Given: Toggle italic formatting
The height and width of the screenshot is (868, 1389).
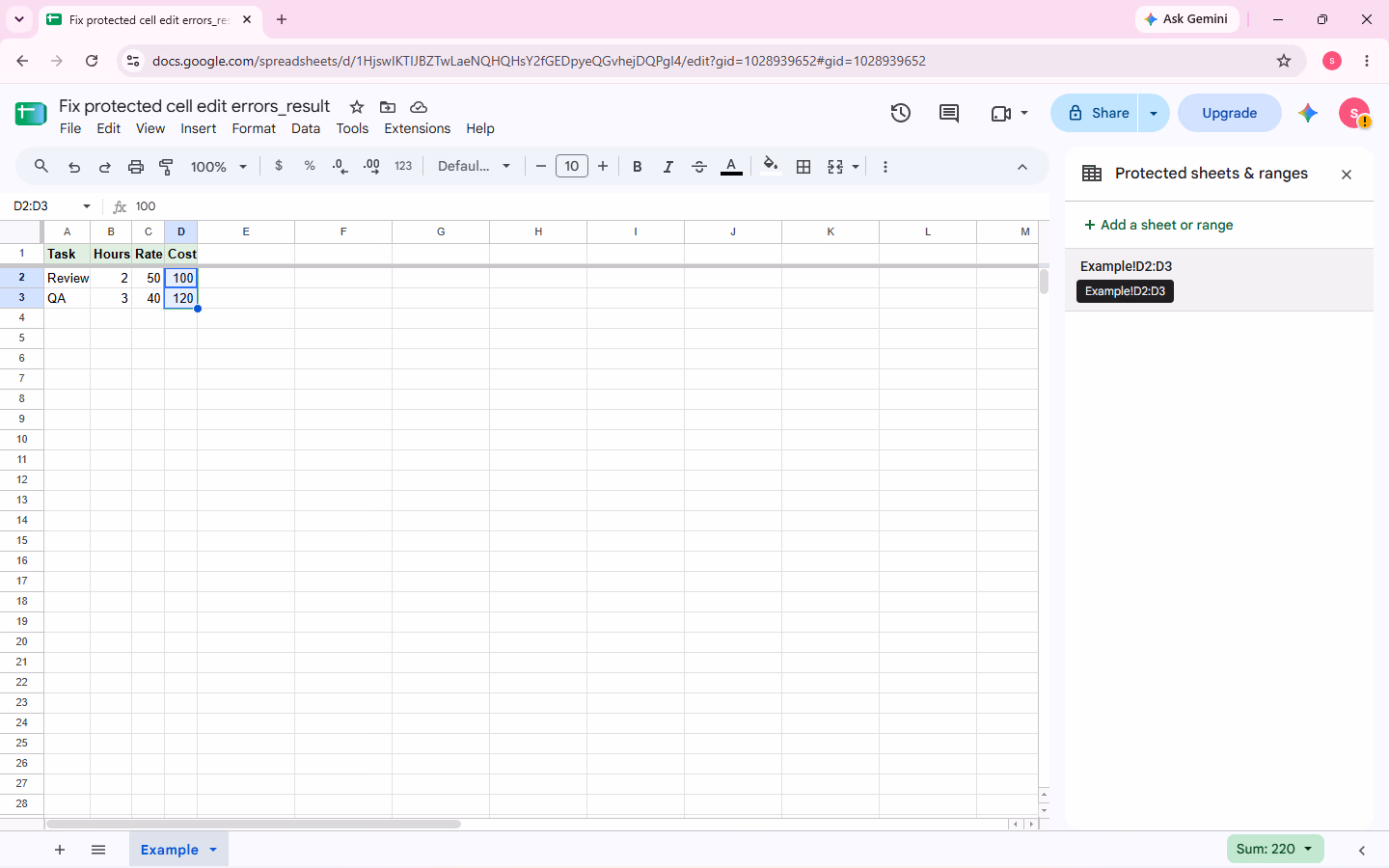Looking at the screenshot, I should pyautogui.click(x=667, y=166).
